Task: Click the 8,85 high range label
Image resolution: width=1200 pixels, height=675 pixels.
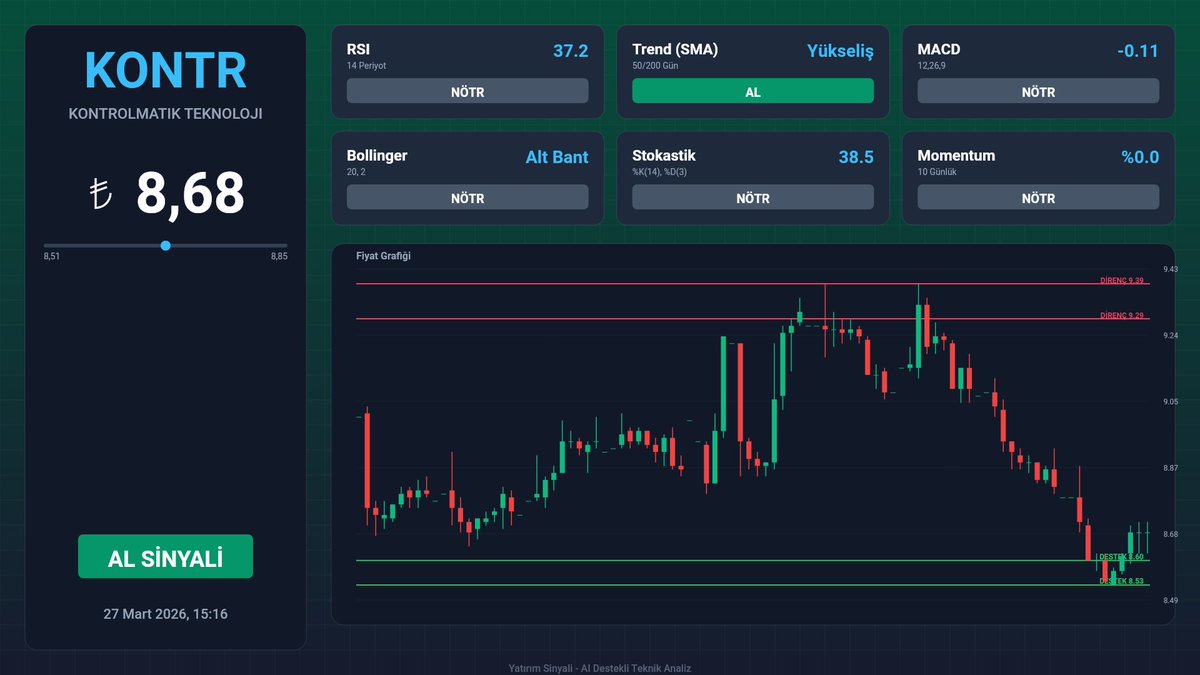Action: pyautogui.click(x=279, y=257)
